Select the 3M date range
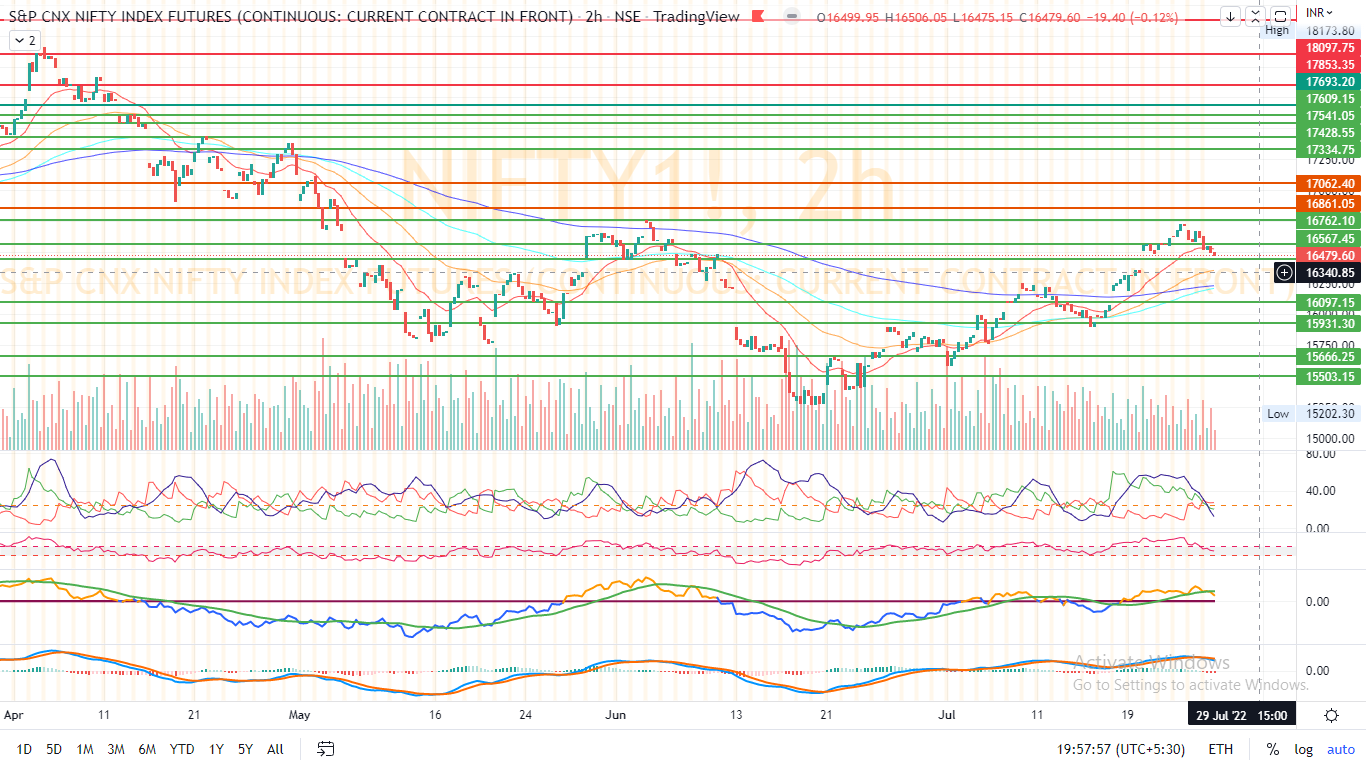Image resolution: width=1366 pixels, height=768 pixels. coord(116,749)
